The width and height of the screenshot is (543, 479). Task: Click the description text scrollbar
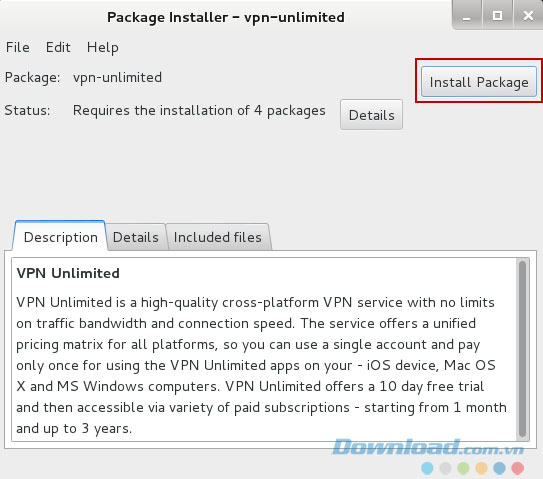click(x=522, y=349)
